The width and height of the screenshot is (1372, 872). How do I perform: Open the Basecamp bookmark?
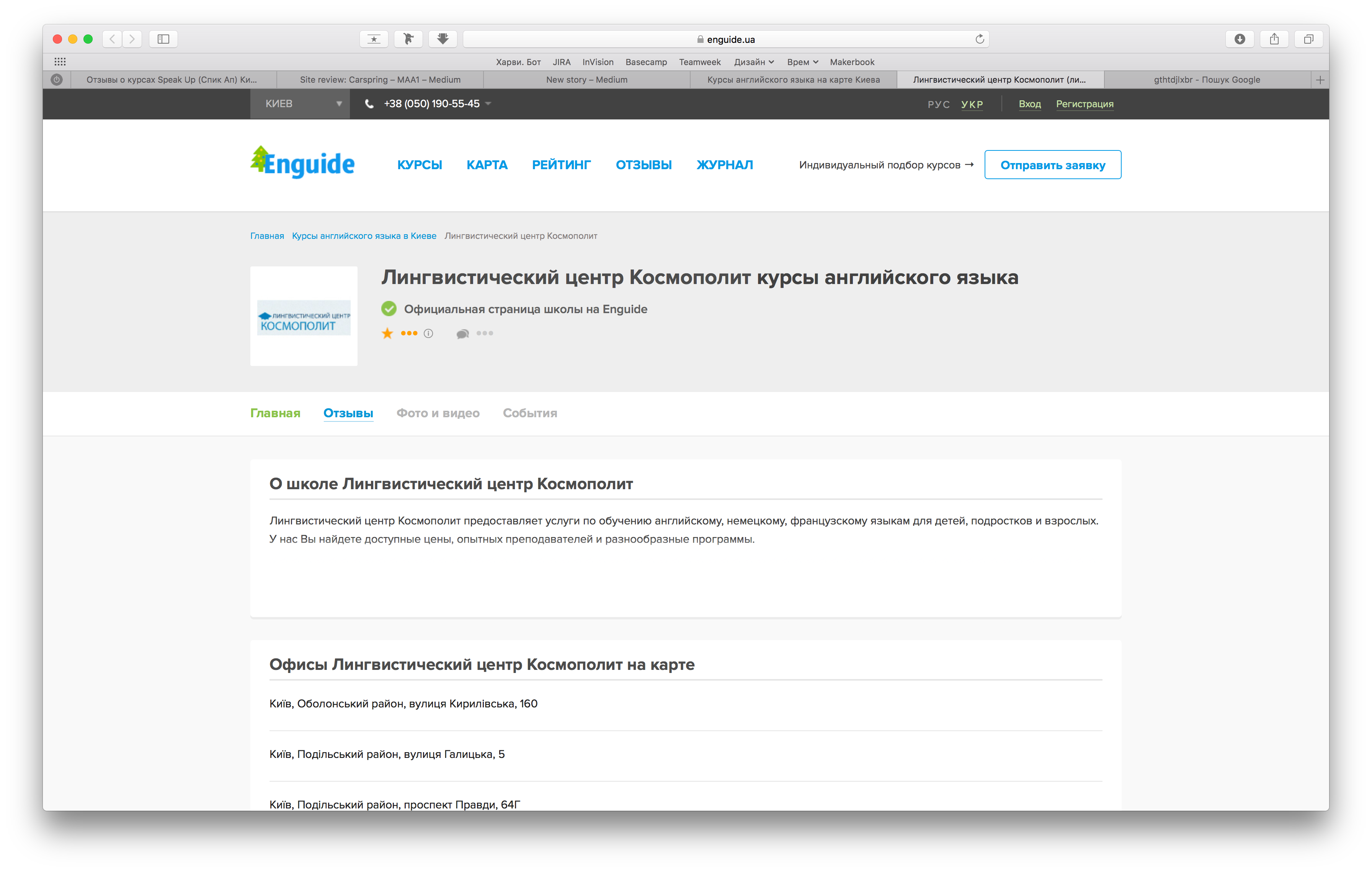(646, 62)
